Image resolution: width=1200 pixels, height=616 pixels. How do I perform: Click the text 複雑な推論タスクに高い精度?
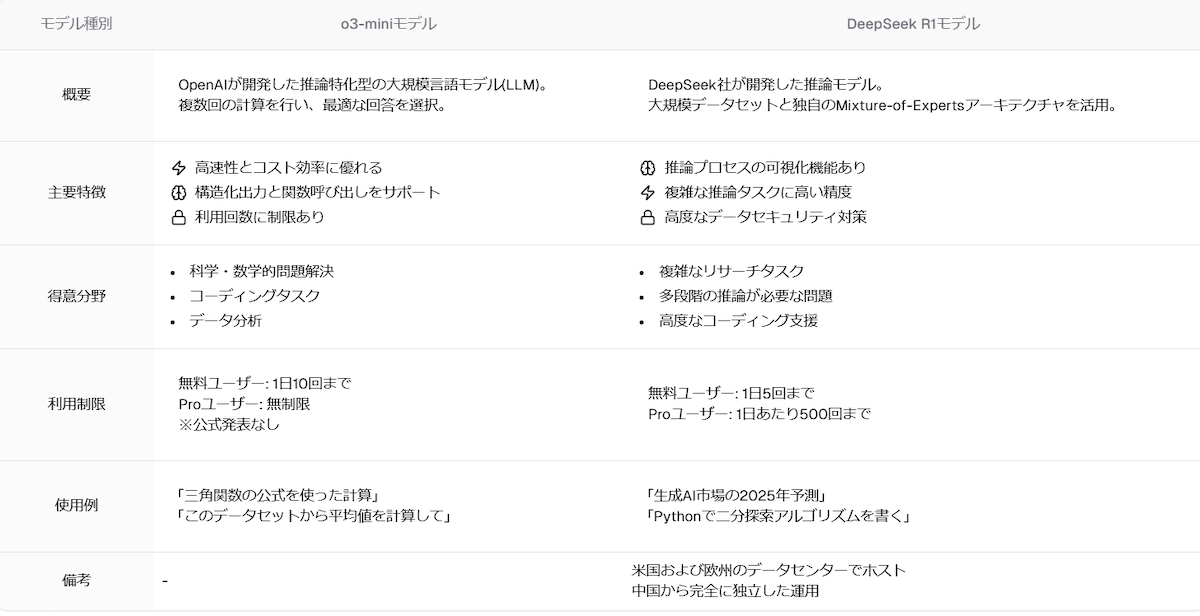coord(758,192)
